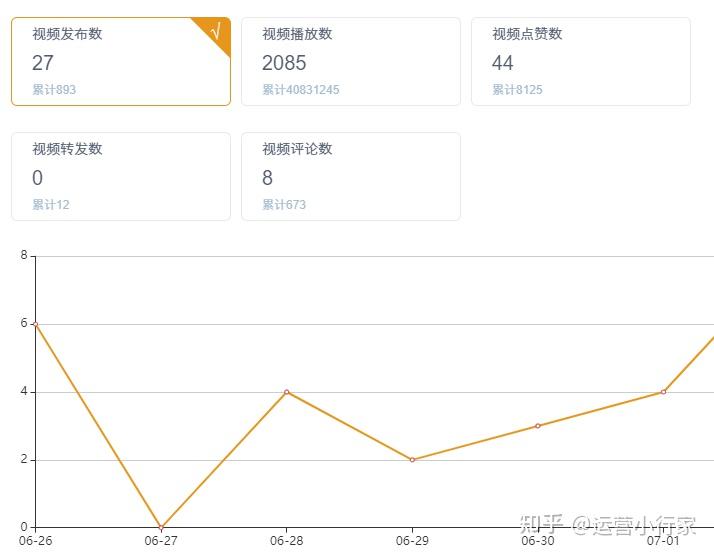The width and height of the screenshot is (714, 555).
Task: Click the 07-01 data point on chart
Action: click(x=663, y=392)
